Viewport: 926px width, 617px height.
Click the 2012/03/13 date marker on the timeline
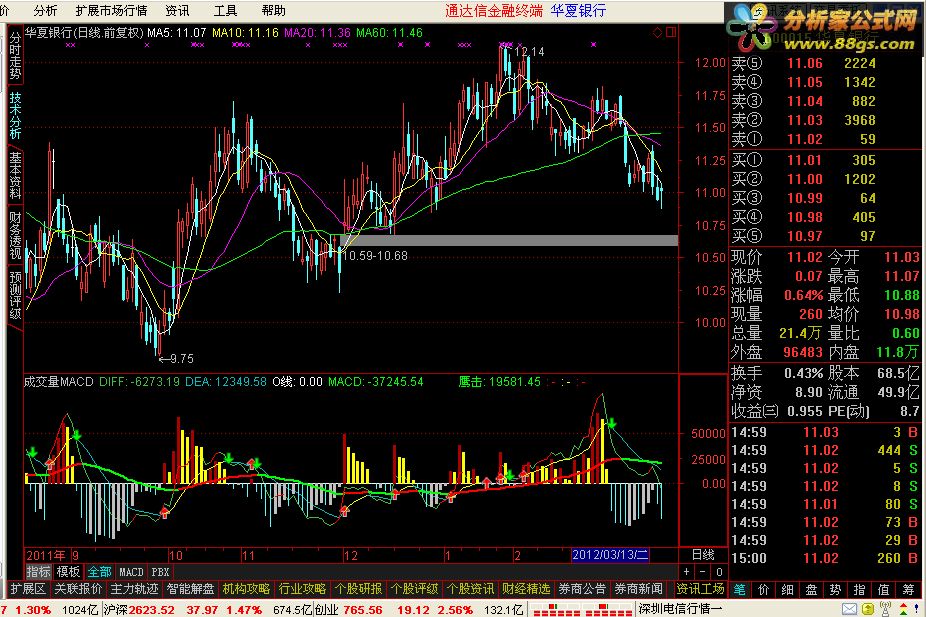[x=610, y=554]
